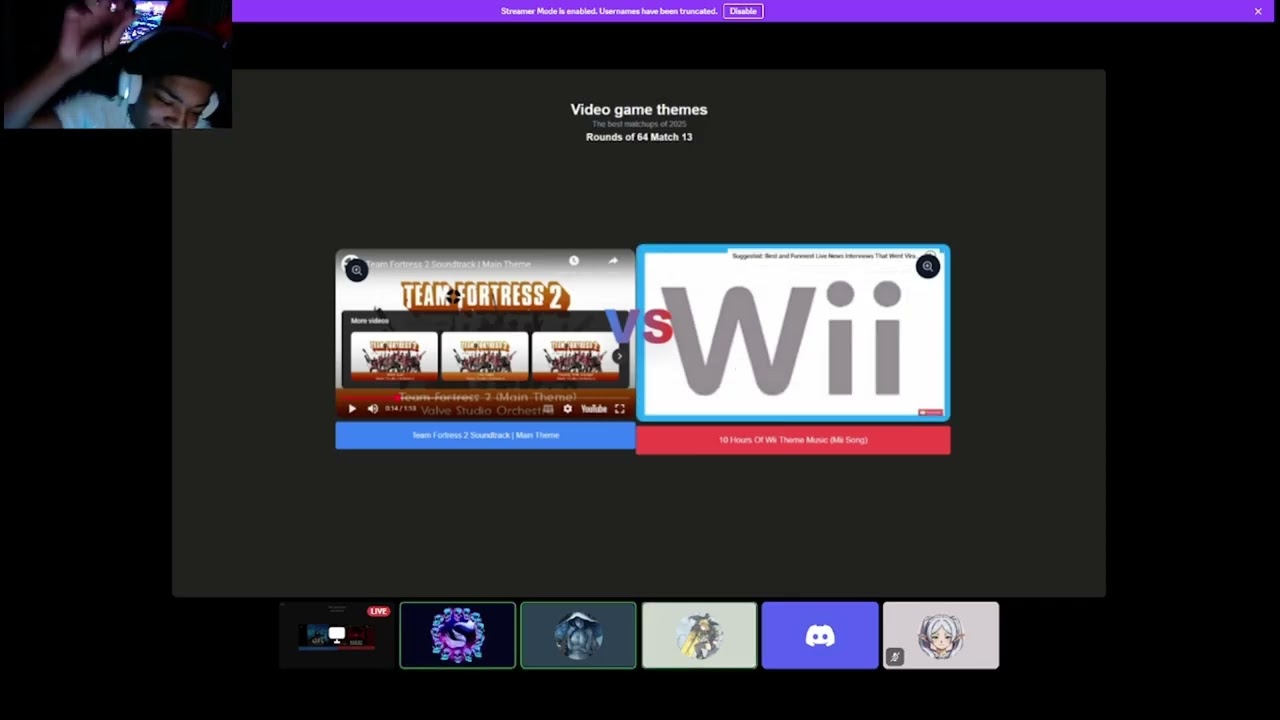Image resolution: width=1280 pixels, height=720 pixels.
Task: Open magnifier icon on the Wii video
Action: point(928,266)
